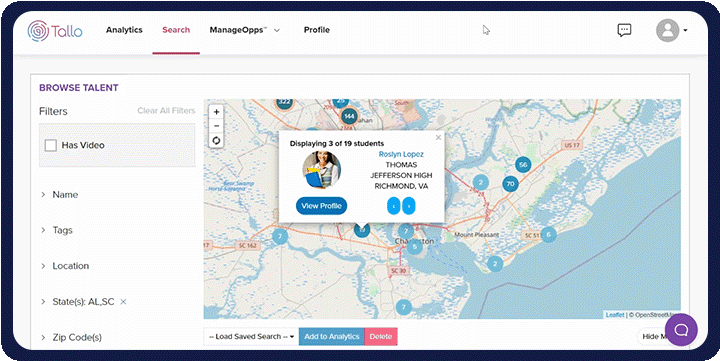Open the purple support chat bubble
The width and height of the screenshot is (720, 361).
point(681,330)
